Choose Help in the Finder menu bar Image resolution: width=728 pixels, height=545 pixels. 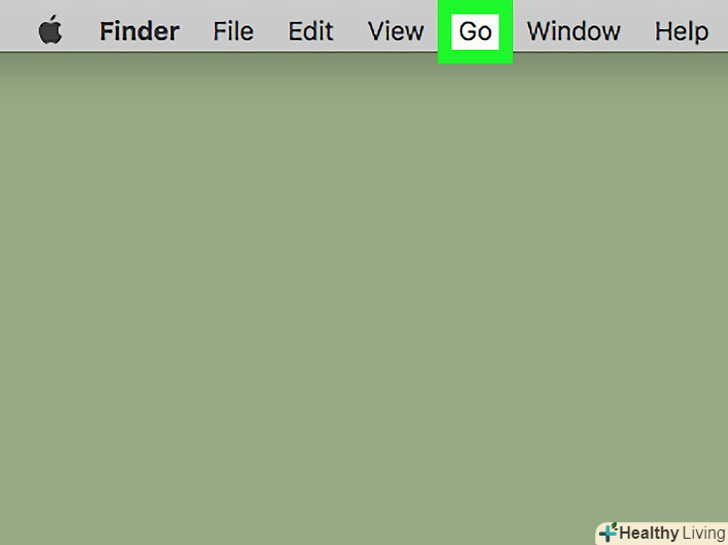coord(681,32)
